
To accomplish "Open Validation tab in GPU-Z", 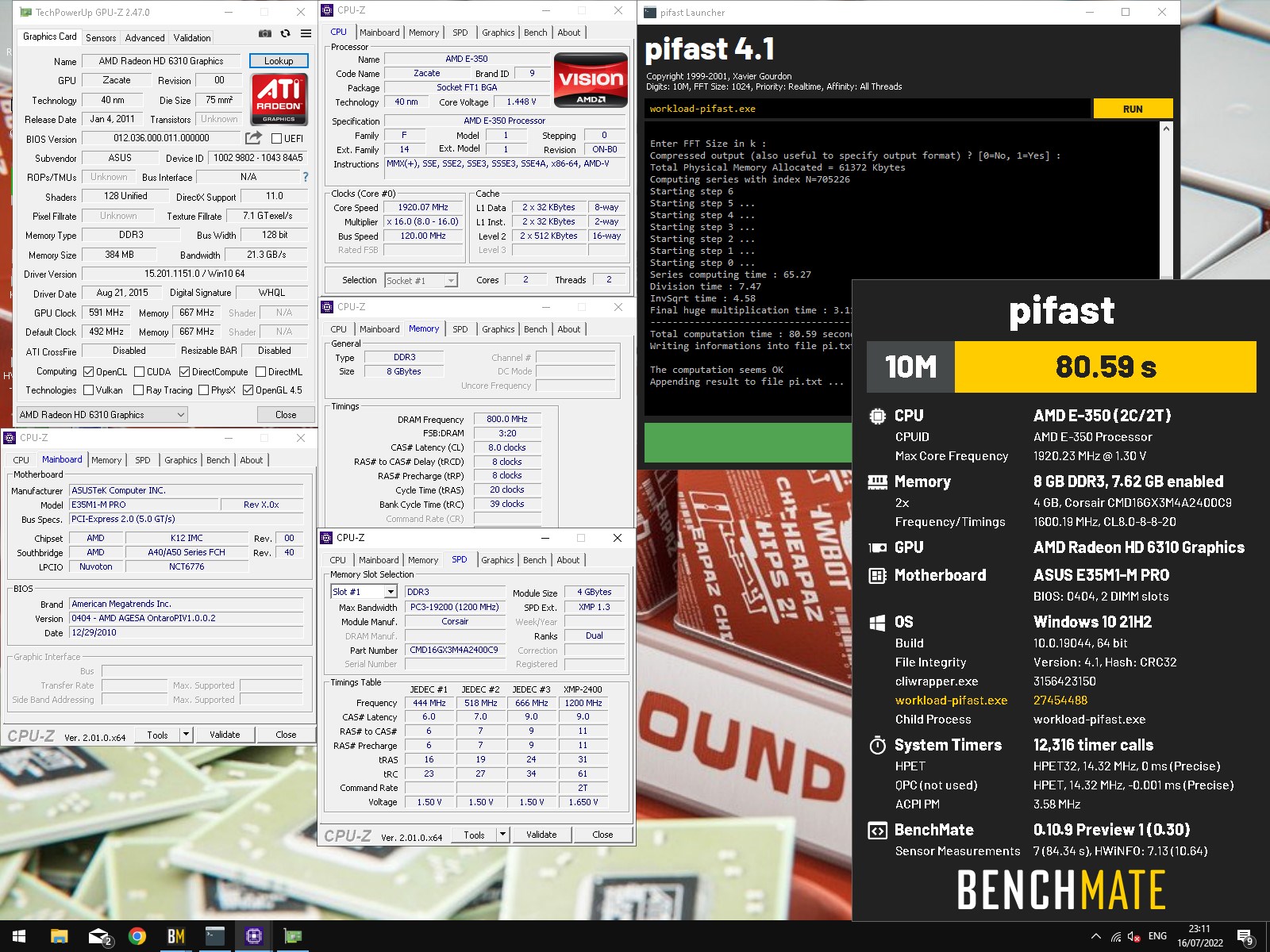I will (x=192, y=37).
